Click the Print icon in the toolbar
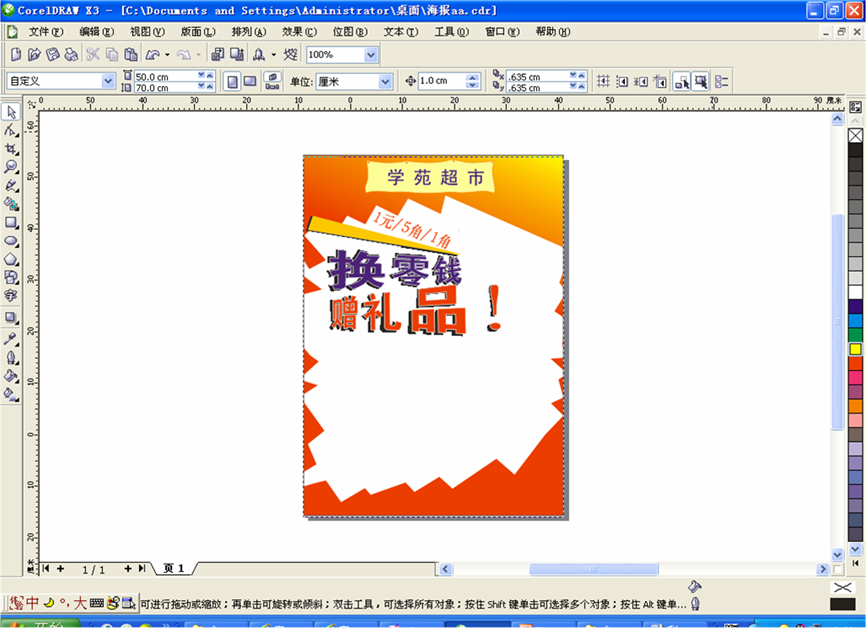The image size is (866, 628). (71, 55)
